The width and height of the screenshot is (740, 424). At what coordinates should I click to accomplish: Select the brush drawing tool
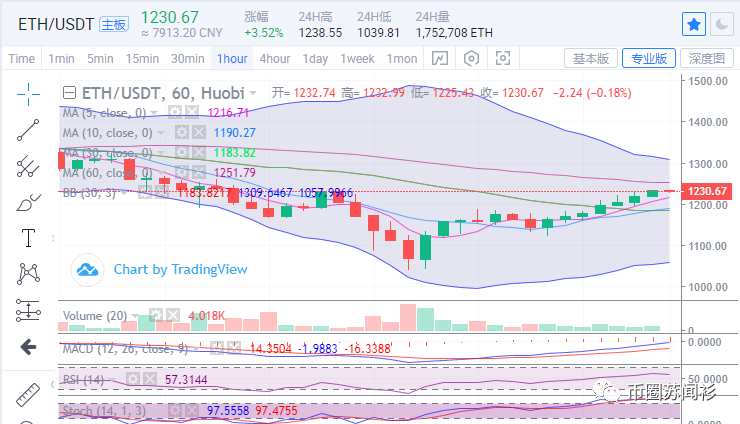tap(28, 202)
